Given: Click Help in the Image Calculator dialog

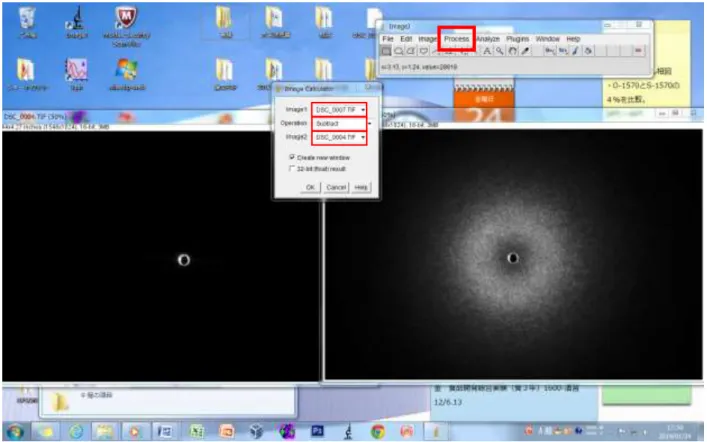Looking at the screenshot, I should pos(361,187).
